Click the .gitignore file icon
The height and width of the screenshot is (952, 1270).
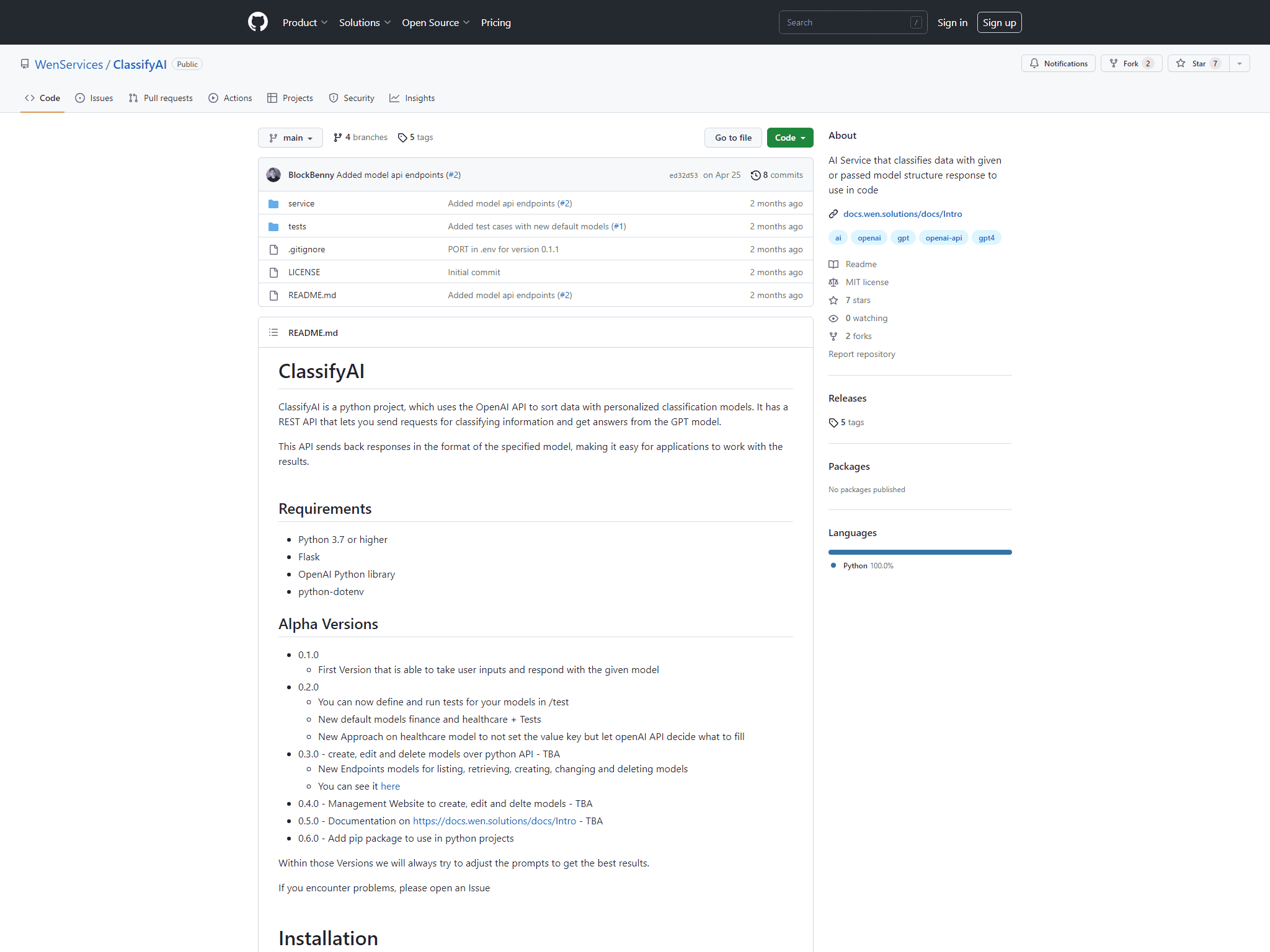click(273, 249)
